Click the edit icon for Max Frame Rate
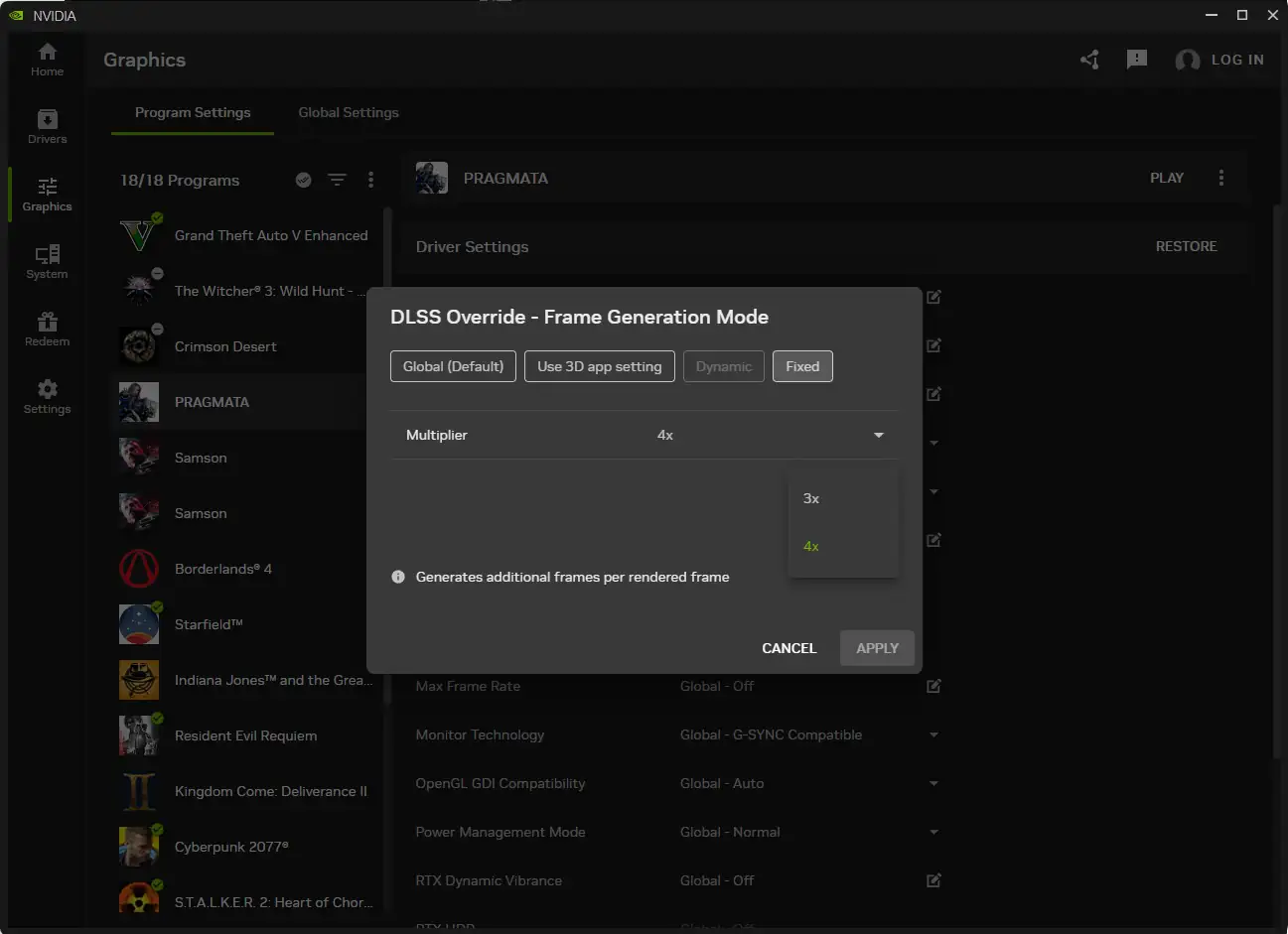The width and height of the screenshot is (1288, 934). [933, 686]
